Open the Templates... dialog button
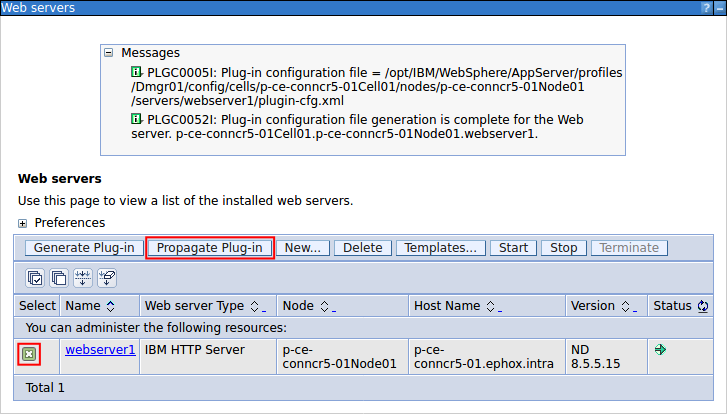Screen dimensions: 727x414 click(441, 248)
